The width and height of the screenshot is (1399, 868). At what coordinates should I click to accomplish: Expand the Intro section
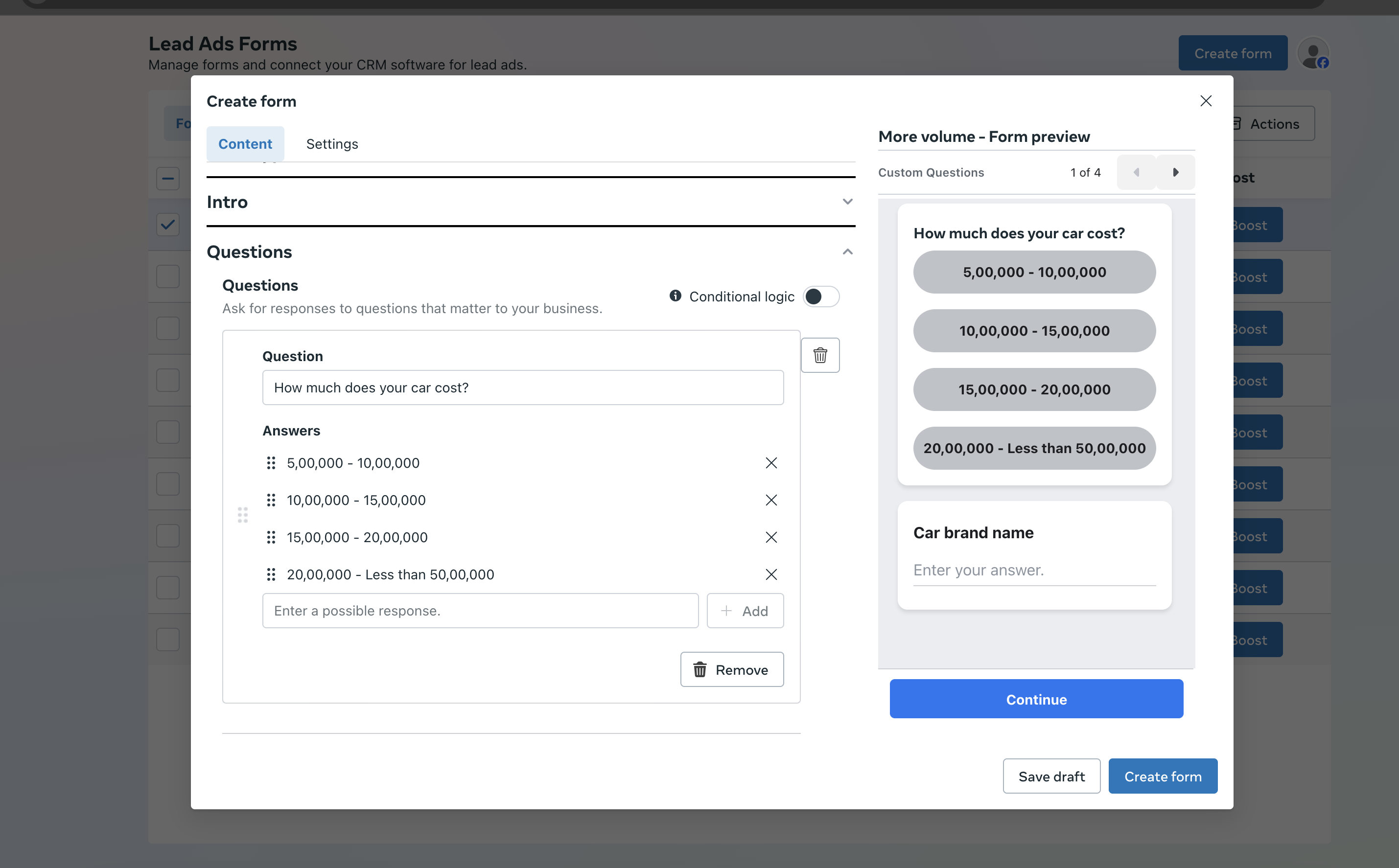click(847, 202)
